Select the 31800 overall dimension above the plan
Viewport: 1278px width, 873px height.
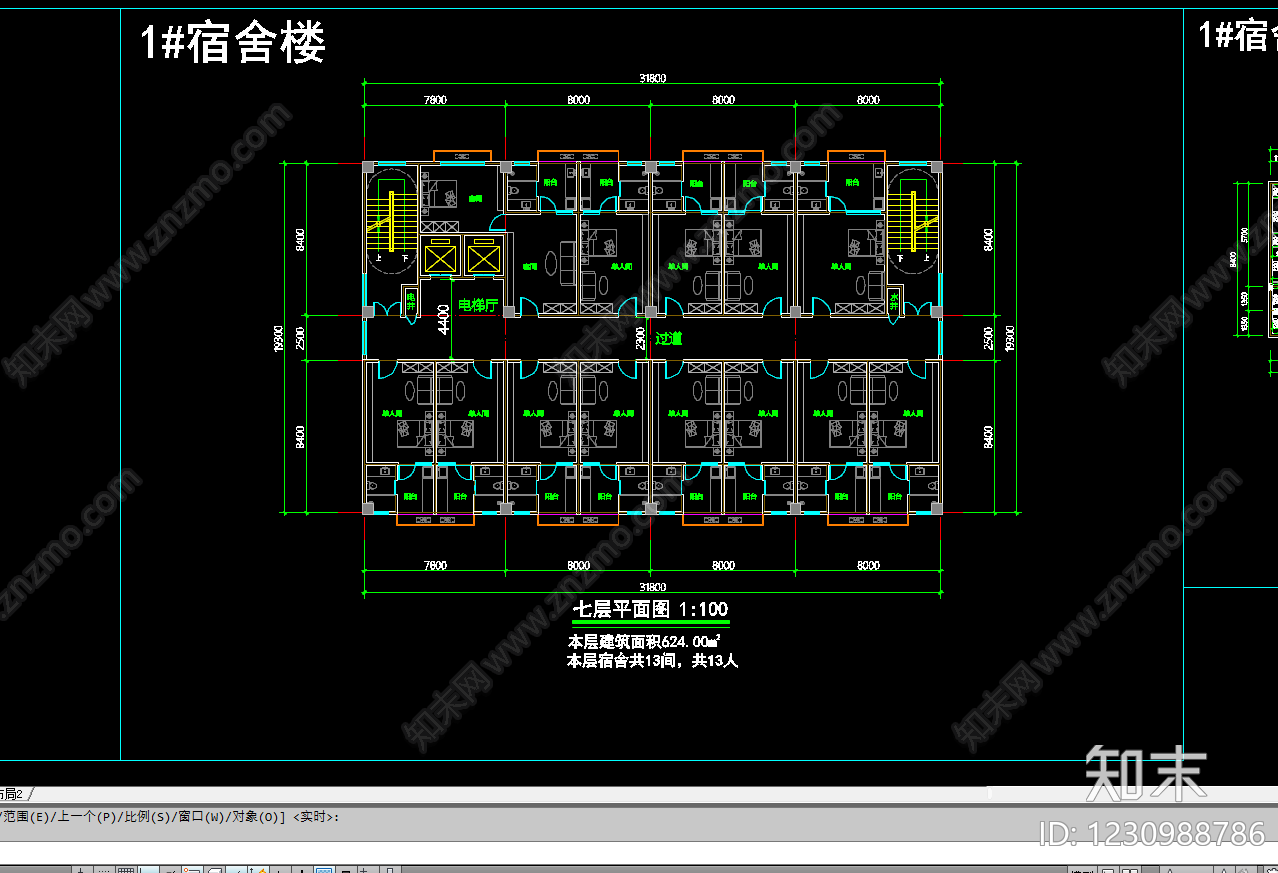click(652, 78)
